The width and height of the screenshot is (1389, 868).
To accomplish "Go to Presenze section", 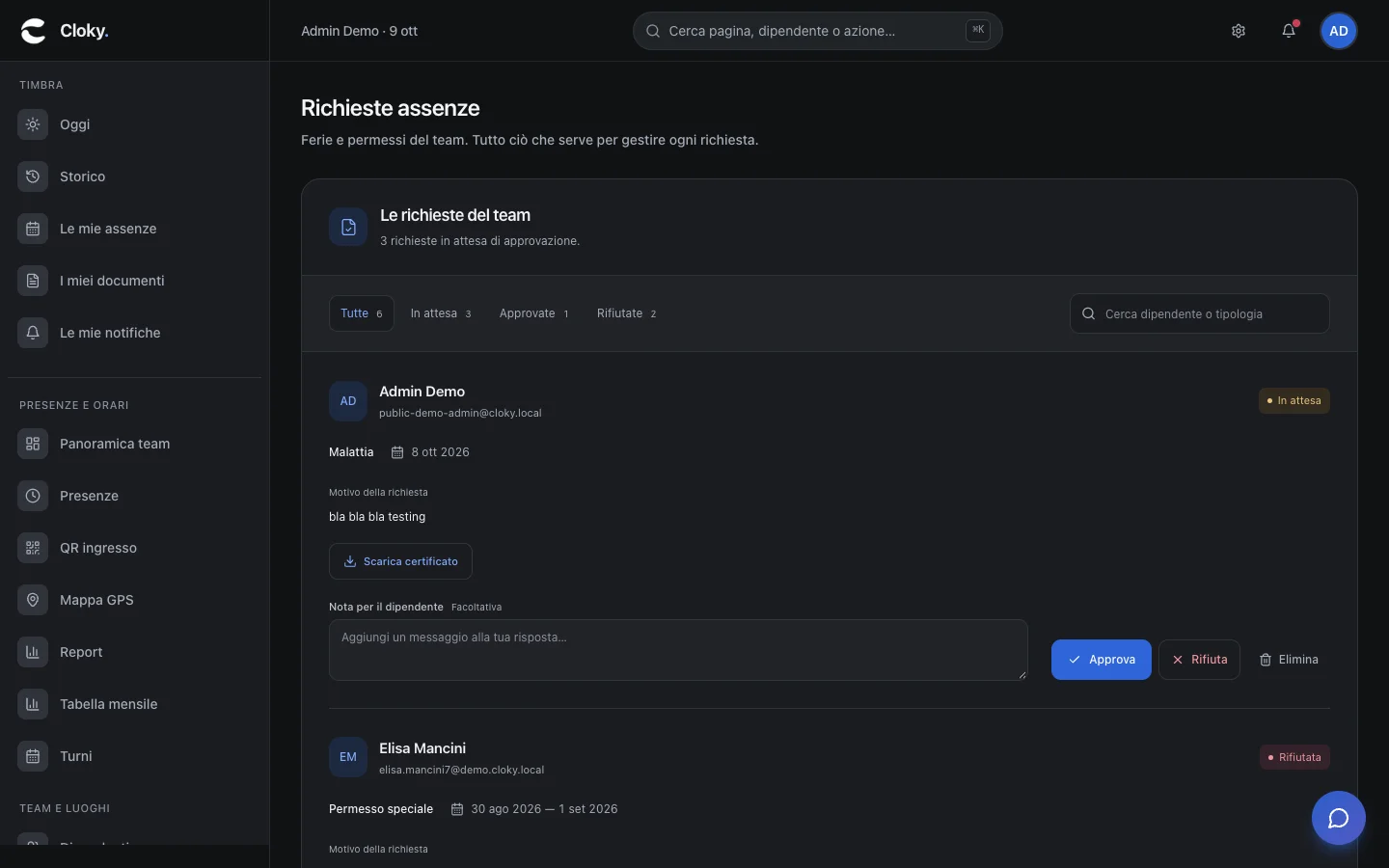I will [x=135, y=496].
